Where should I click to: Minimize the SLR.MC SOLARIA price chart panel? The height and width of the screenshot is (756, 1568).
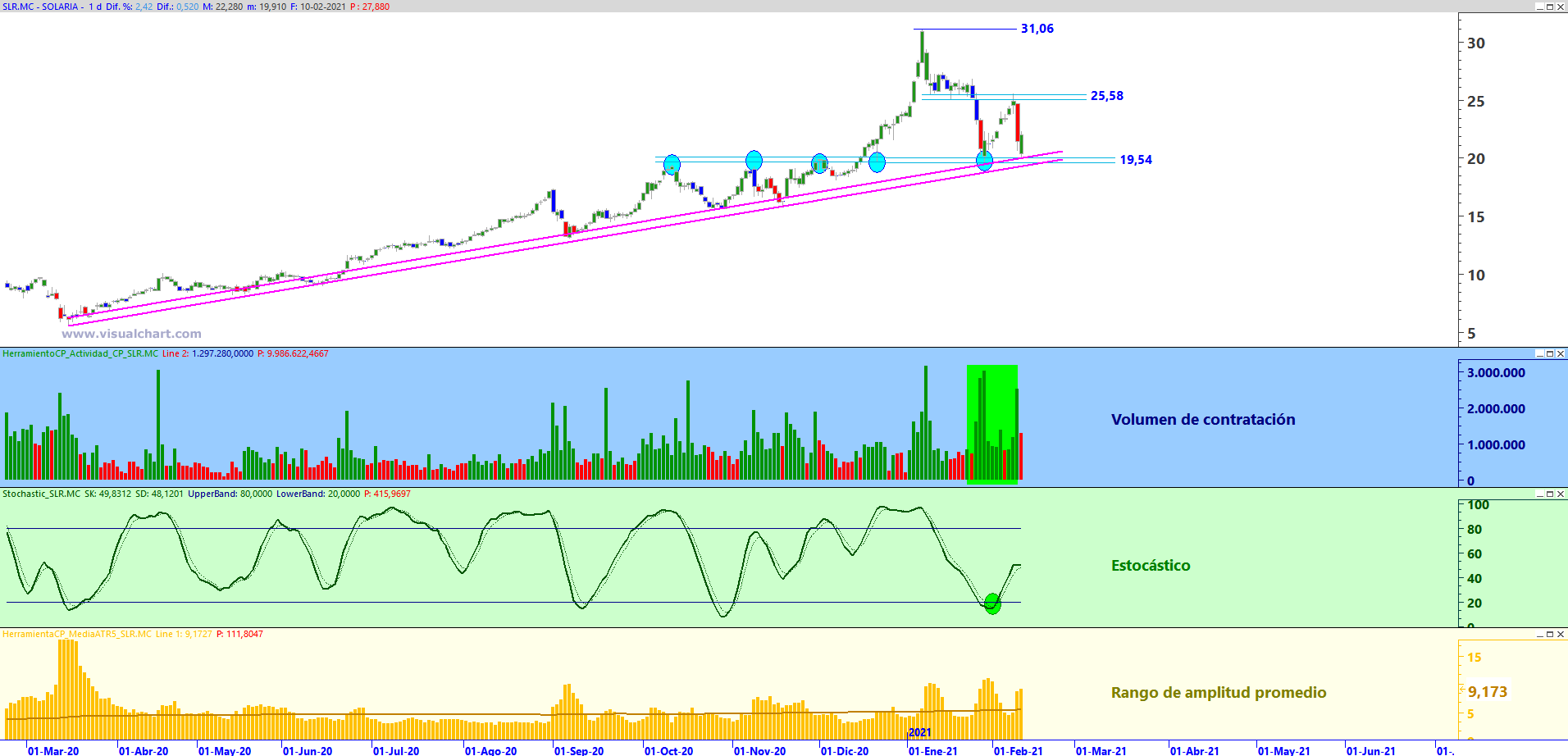click(1539, 7)
